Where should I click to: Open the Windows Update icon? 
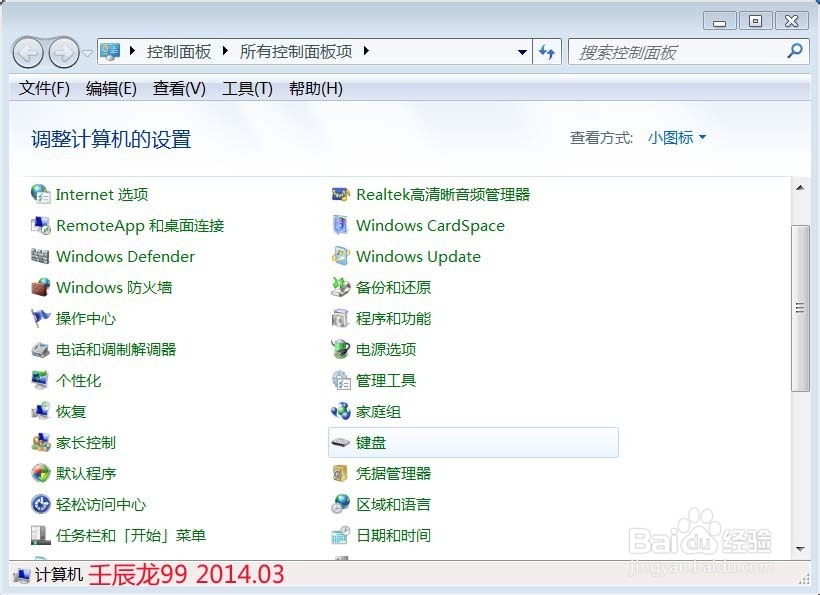point(340,256)
